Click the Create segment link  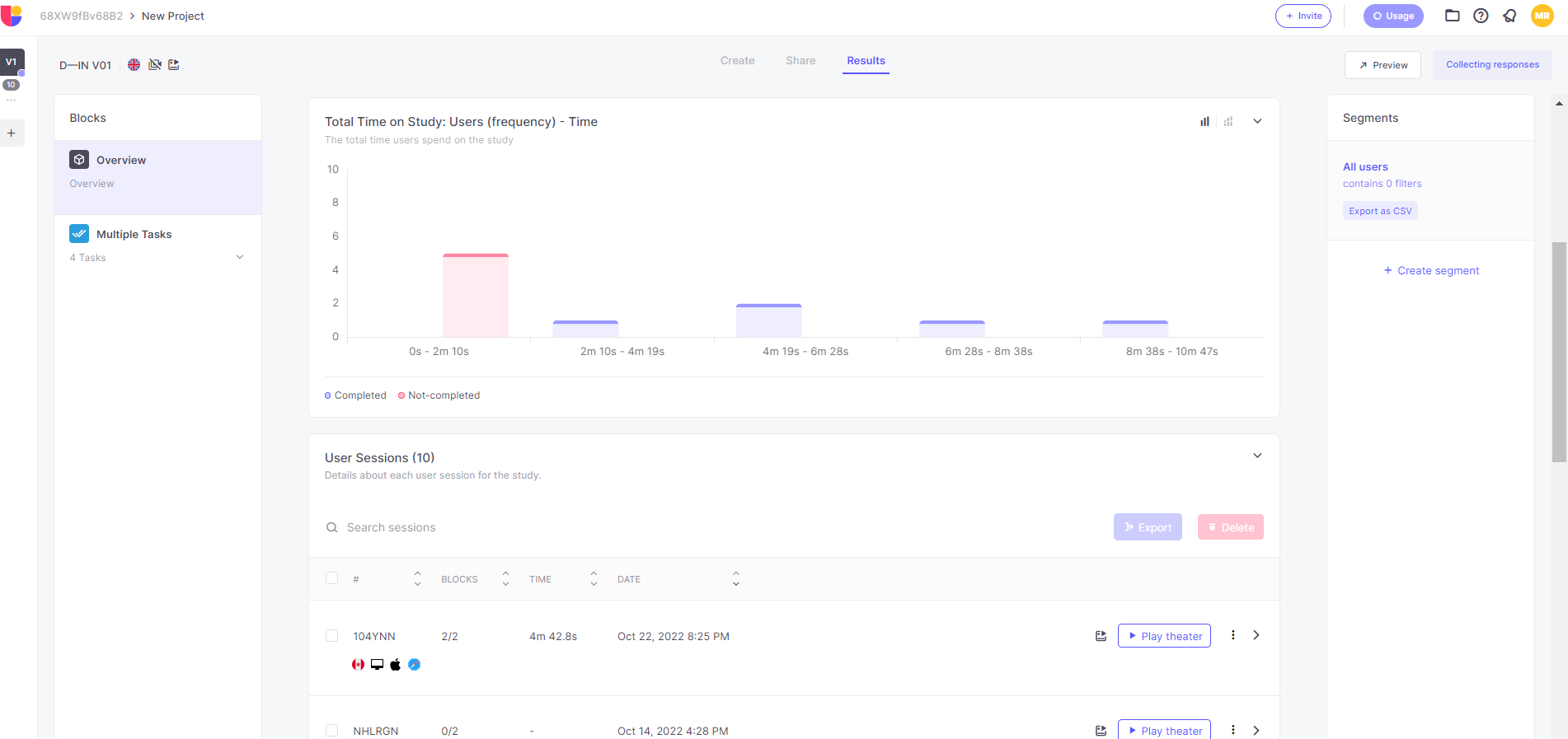click(x=1431, y=270)
